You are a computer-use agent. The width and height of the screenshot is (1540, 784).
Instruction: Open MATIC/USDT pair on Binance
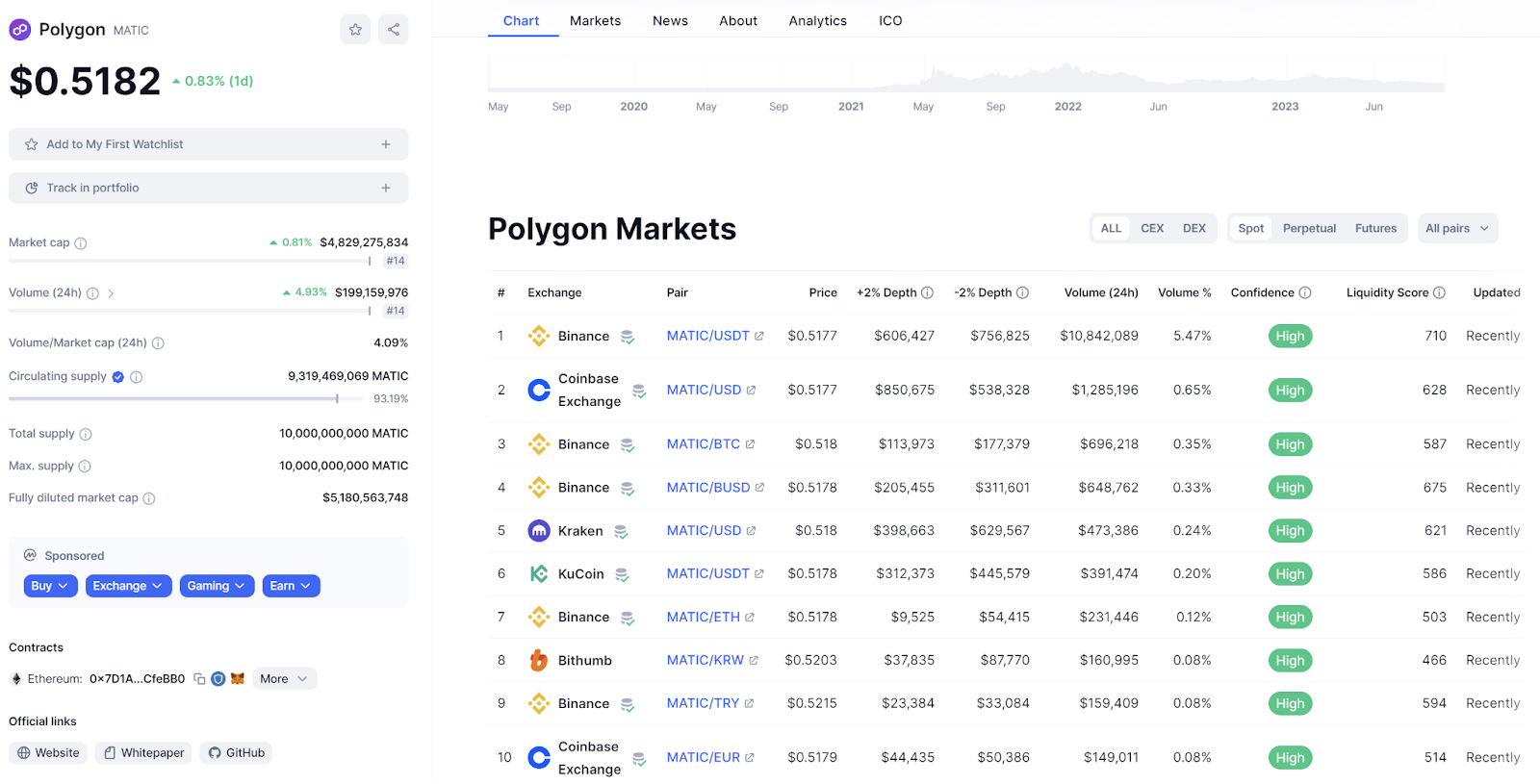pyautogui.click(x=708, y=337)
